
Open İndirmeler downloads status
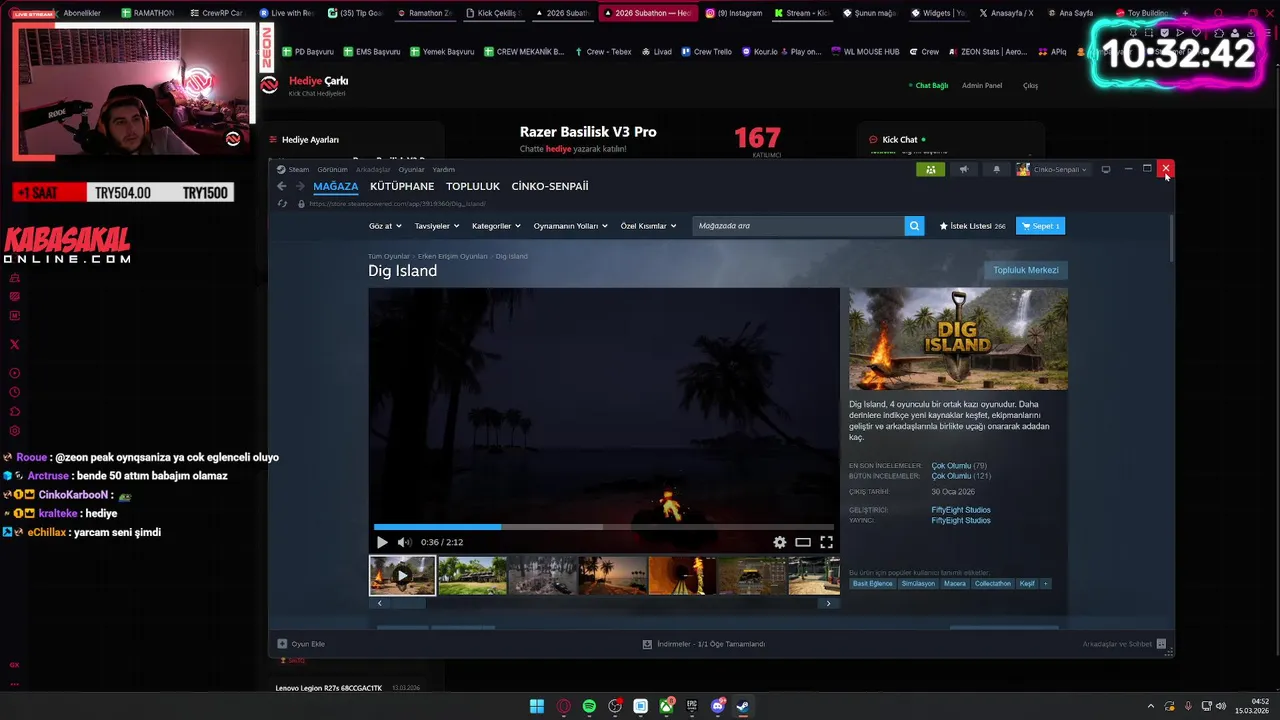703,644
